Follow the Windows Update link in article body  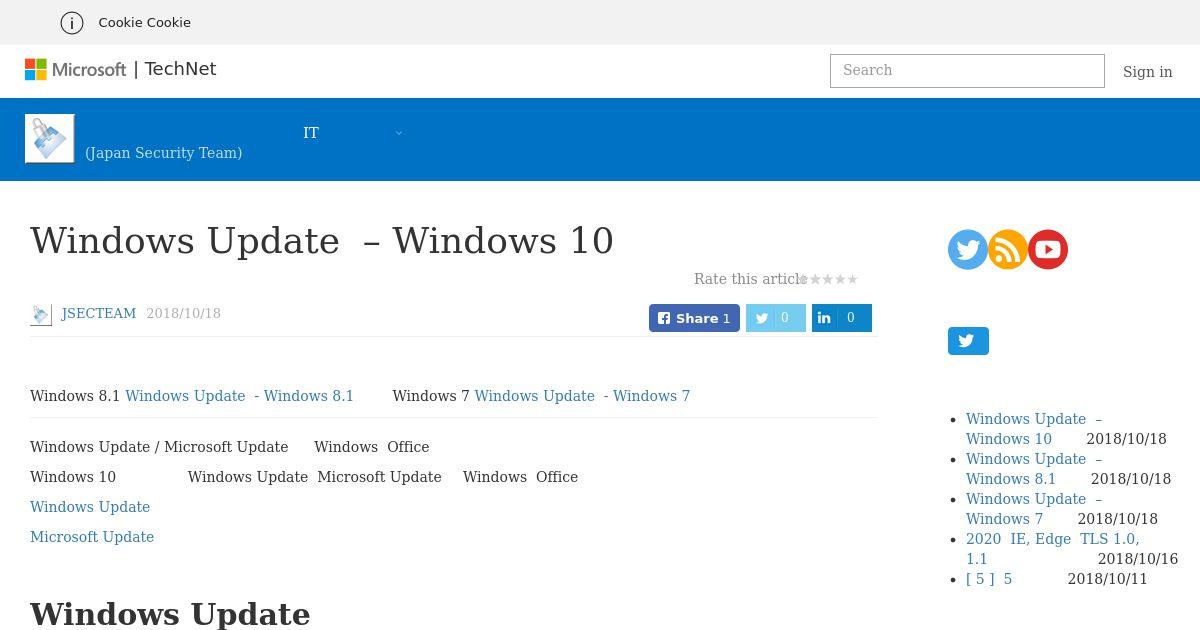(x=90, y=507)
